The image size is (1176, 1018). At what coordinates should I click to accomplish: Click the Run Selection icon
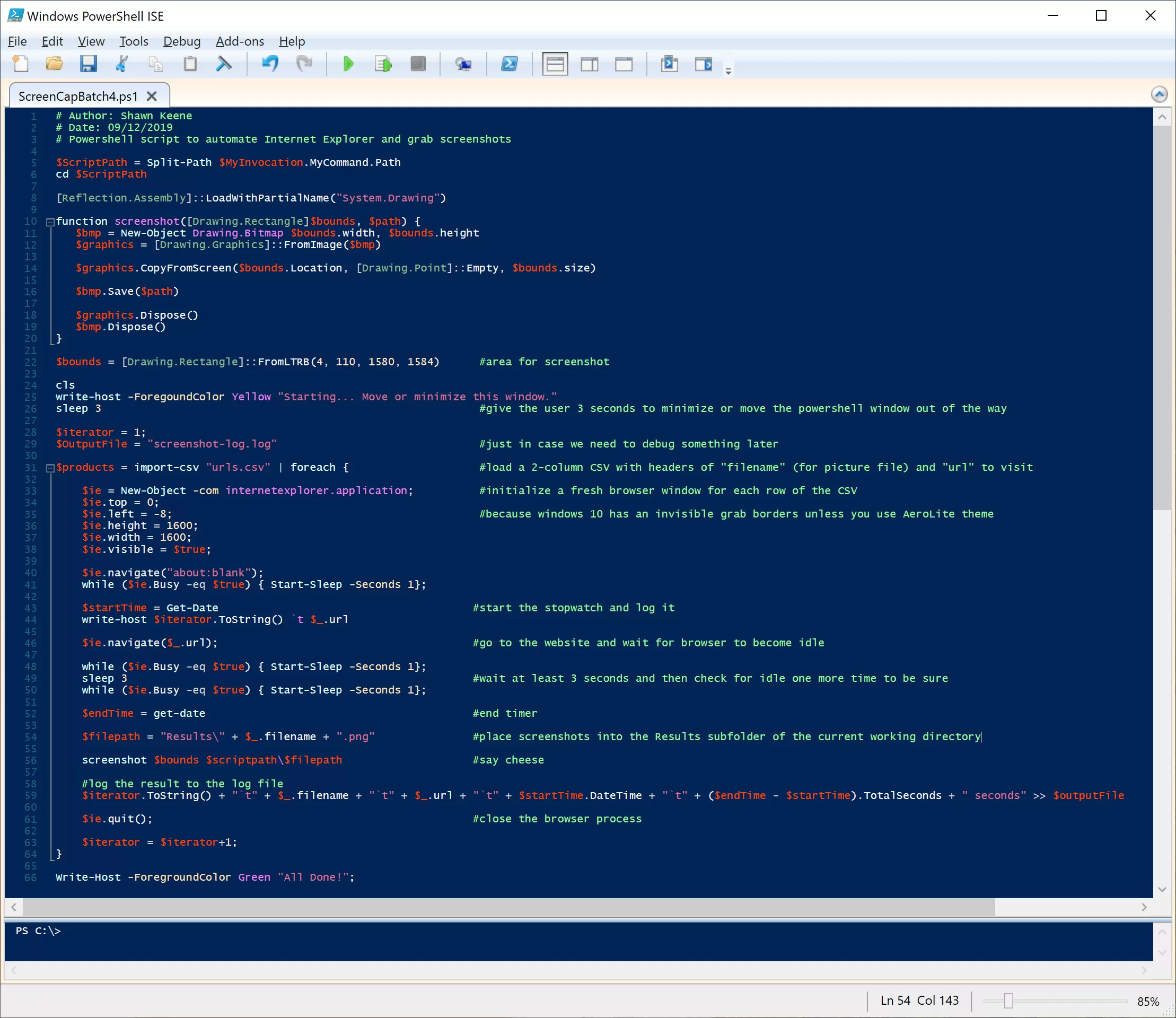pos(383,64)
